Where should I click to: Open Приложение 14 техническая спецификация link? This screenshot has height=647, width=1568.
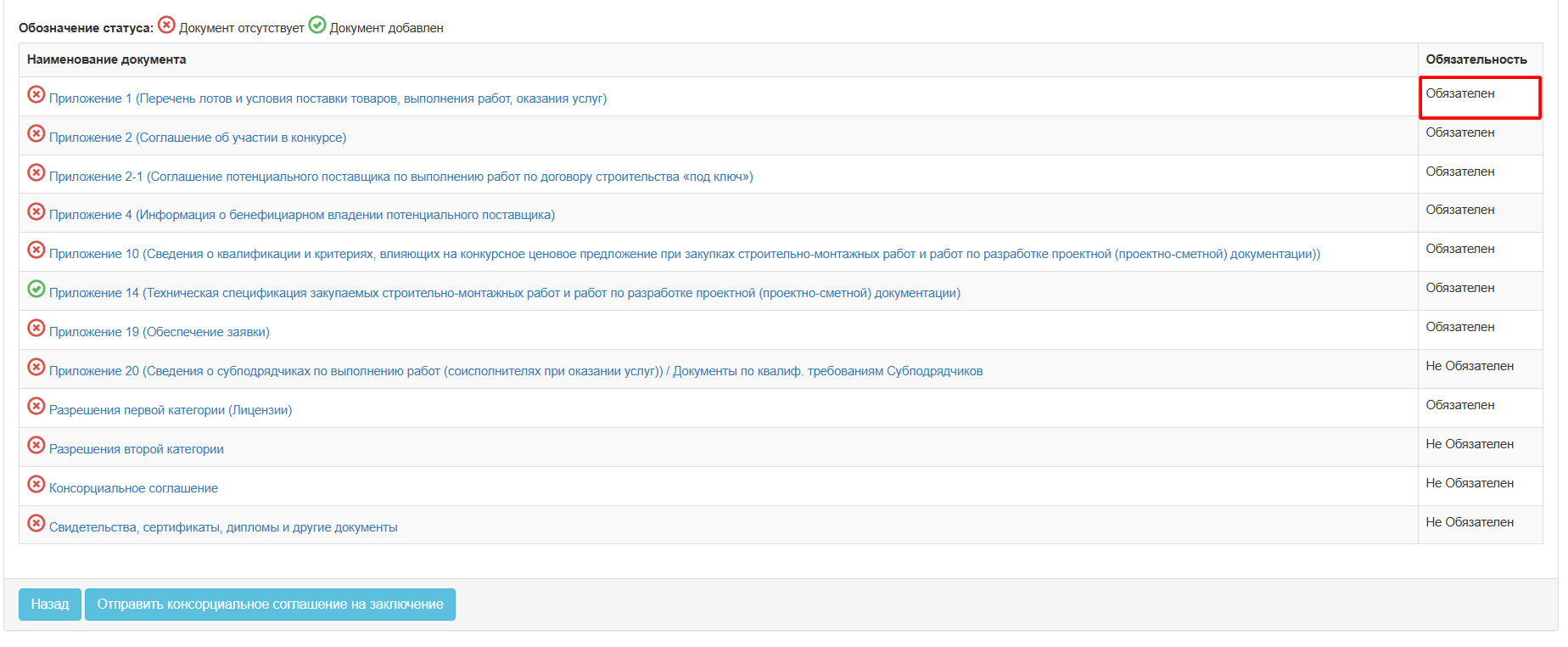coord(504,293)
